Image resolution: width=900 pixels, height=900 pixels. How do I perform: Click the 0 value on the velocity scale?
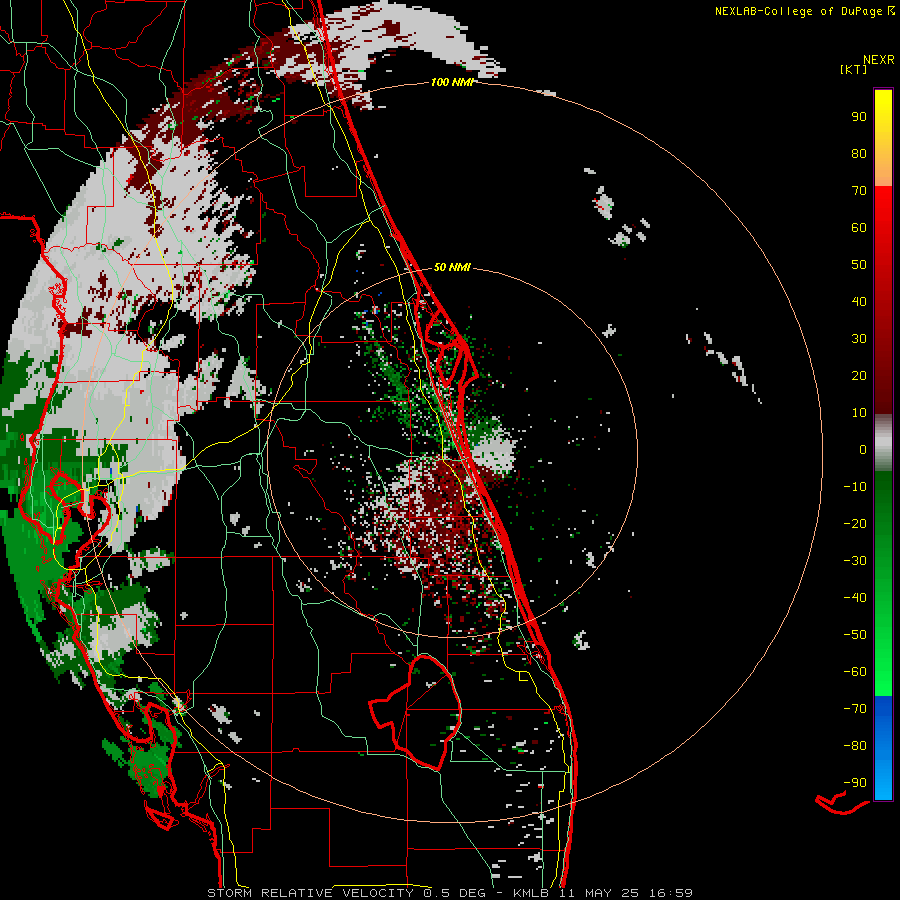[863, 450]
